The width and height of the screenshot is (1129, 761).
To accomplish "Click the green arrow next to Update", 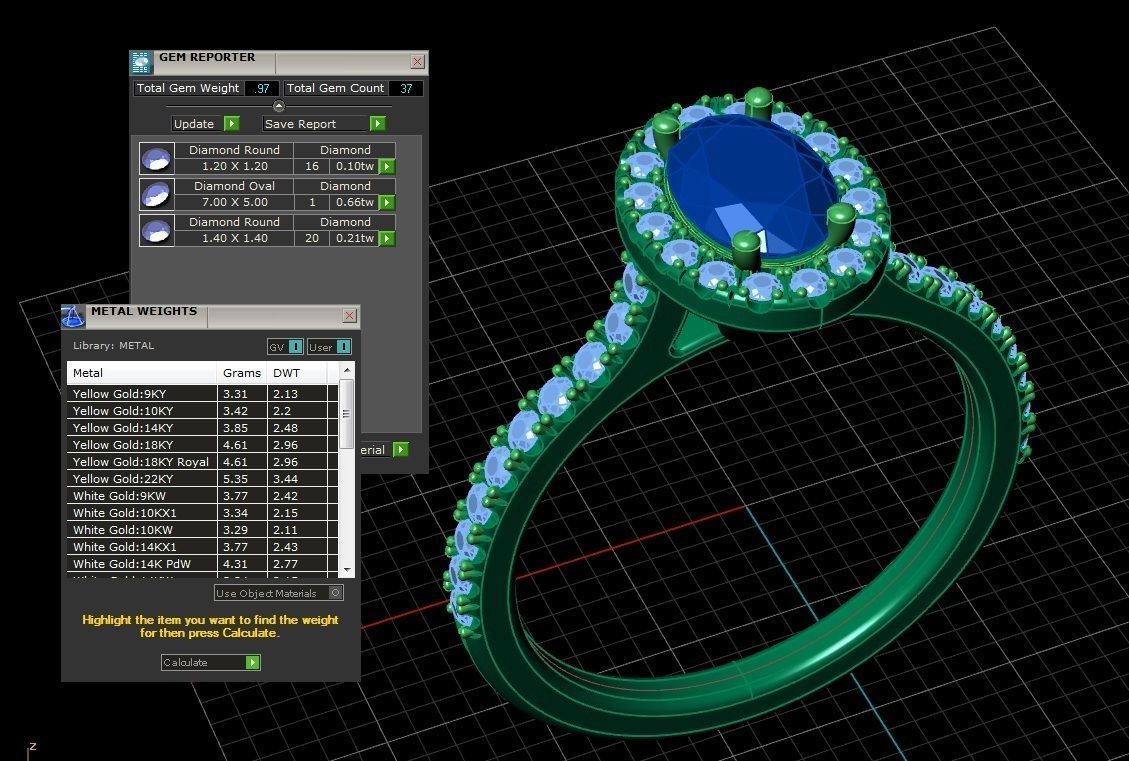I will coord(232,124).
